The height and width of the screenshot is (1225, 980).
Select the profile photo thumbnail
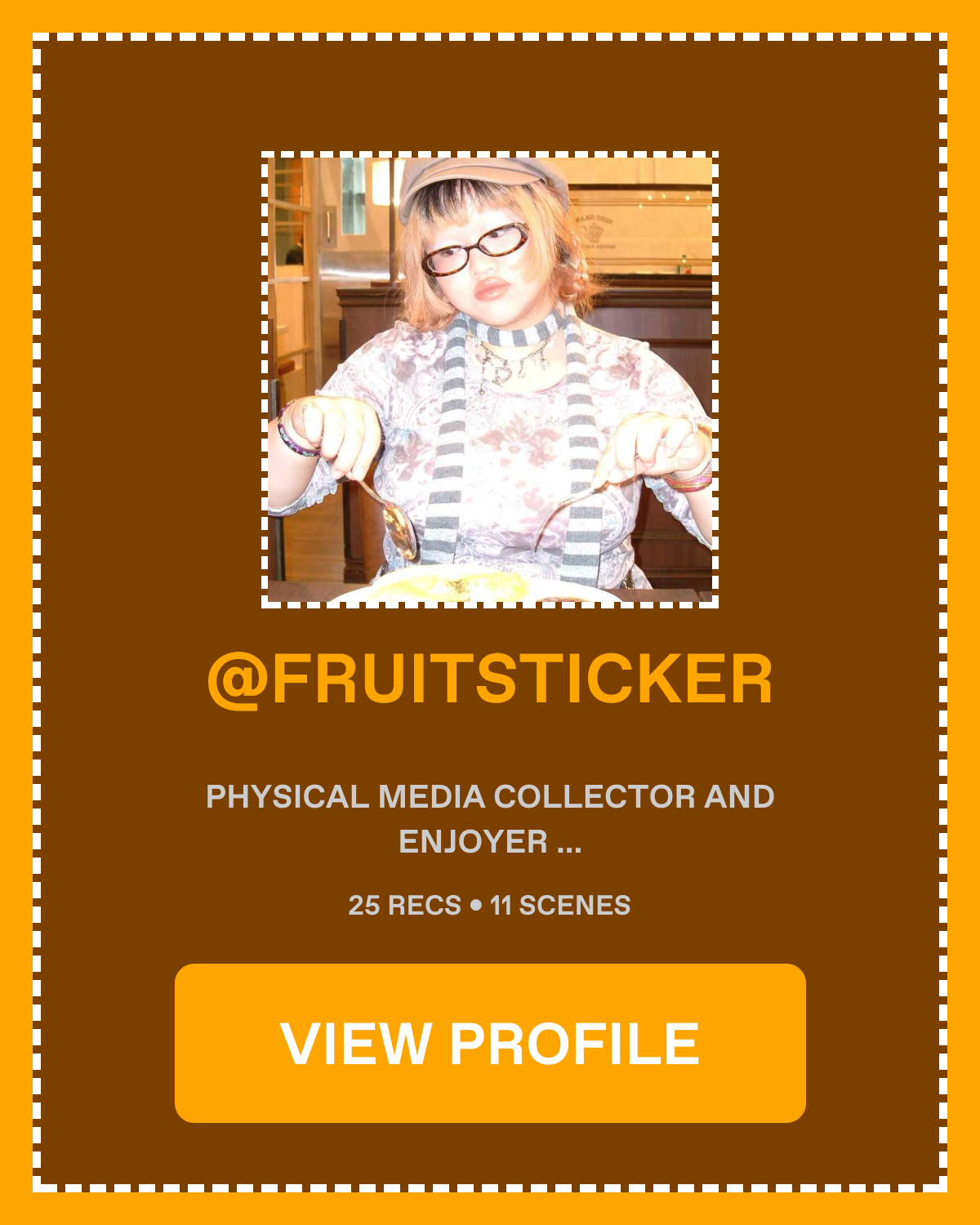click(x=490, y=380)
